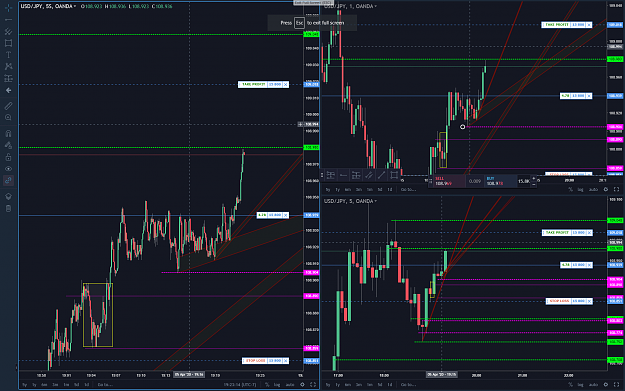
Task: Close STOP LOSS order on left chart
Action: tap(286, 361)
